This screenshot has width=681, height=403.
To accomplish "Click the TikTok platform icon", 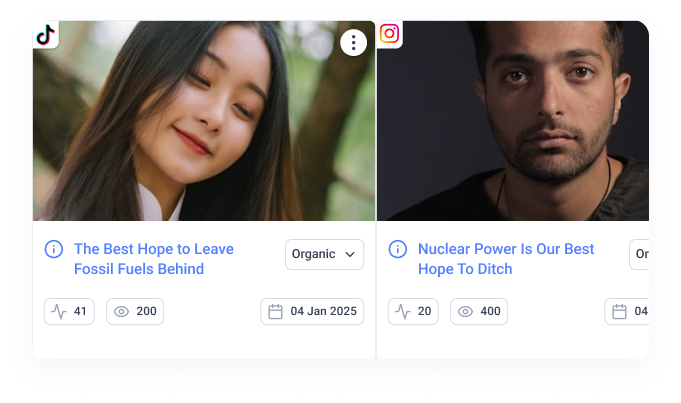I will (45, 34).
